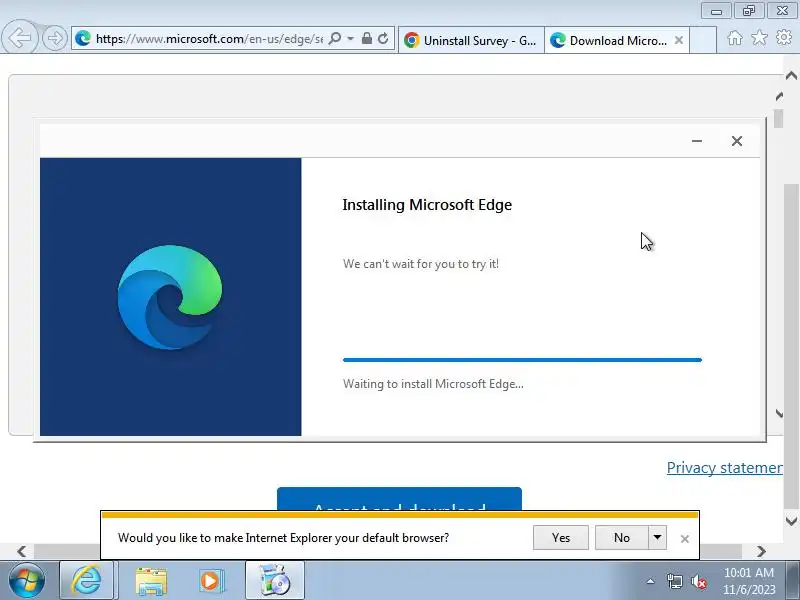Open the Home page icon
This screenshot has height=600, width=800.
click(x=735, y=38)
